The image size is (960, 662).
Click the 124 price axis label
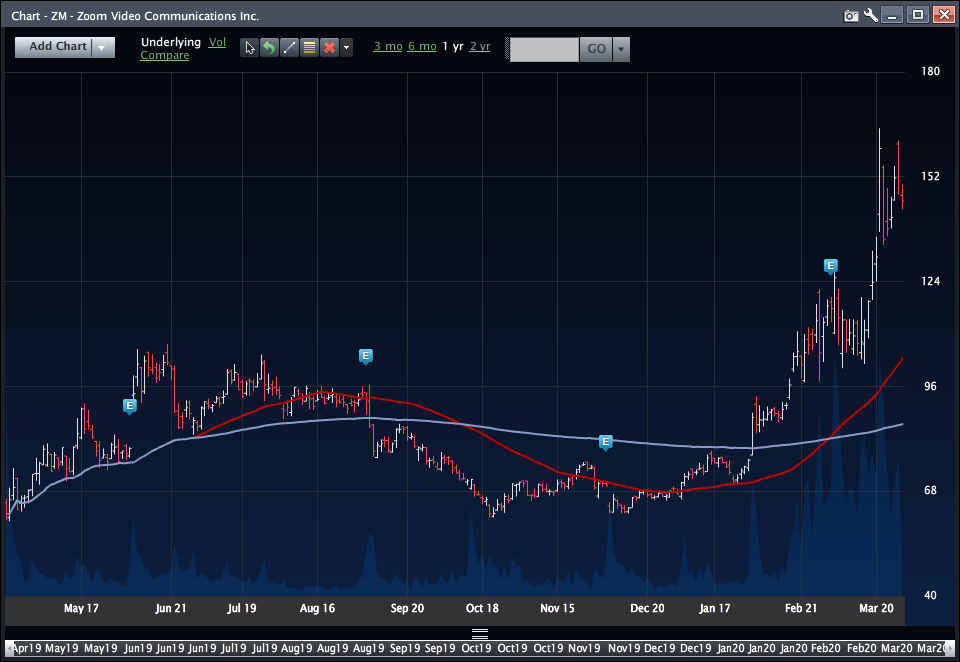[930, 281]
